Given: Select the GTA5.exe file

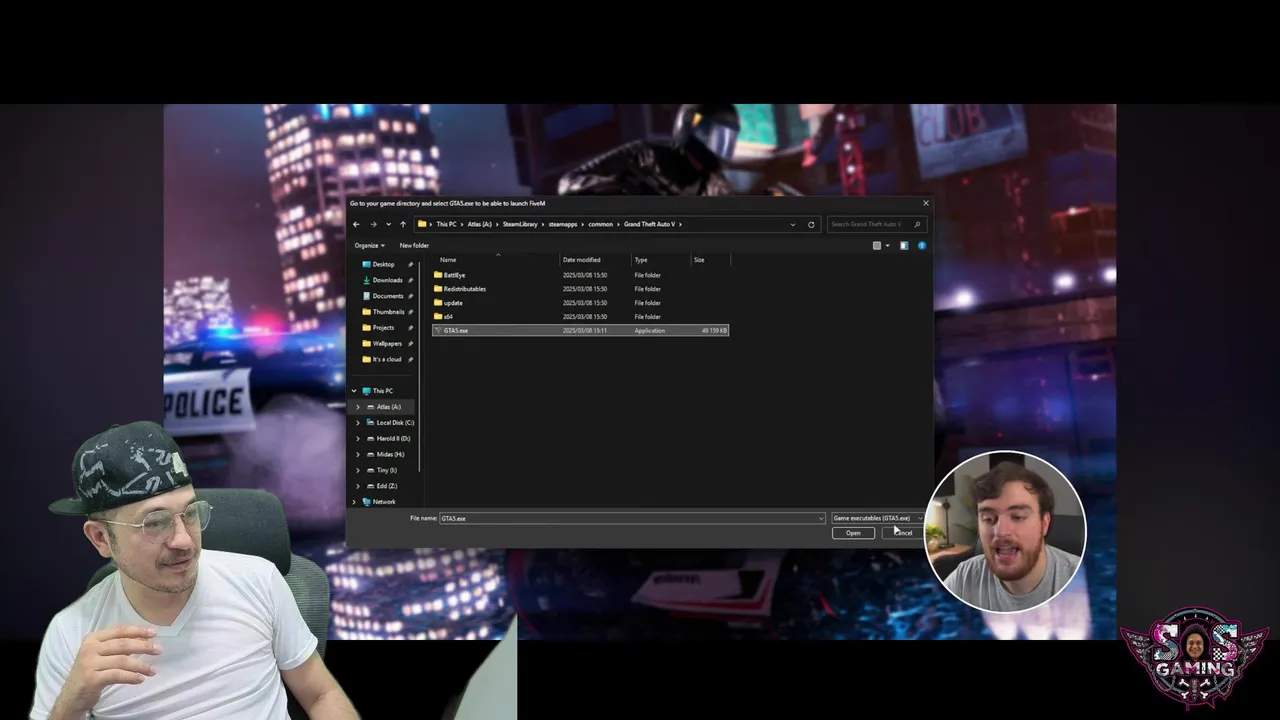Looking at the screenshot, I should pos(580,330).
